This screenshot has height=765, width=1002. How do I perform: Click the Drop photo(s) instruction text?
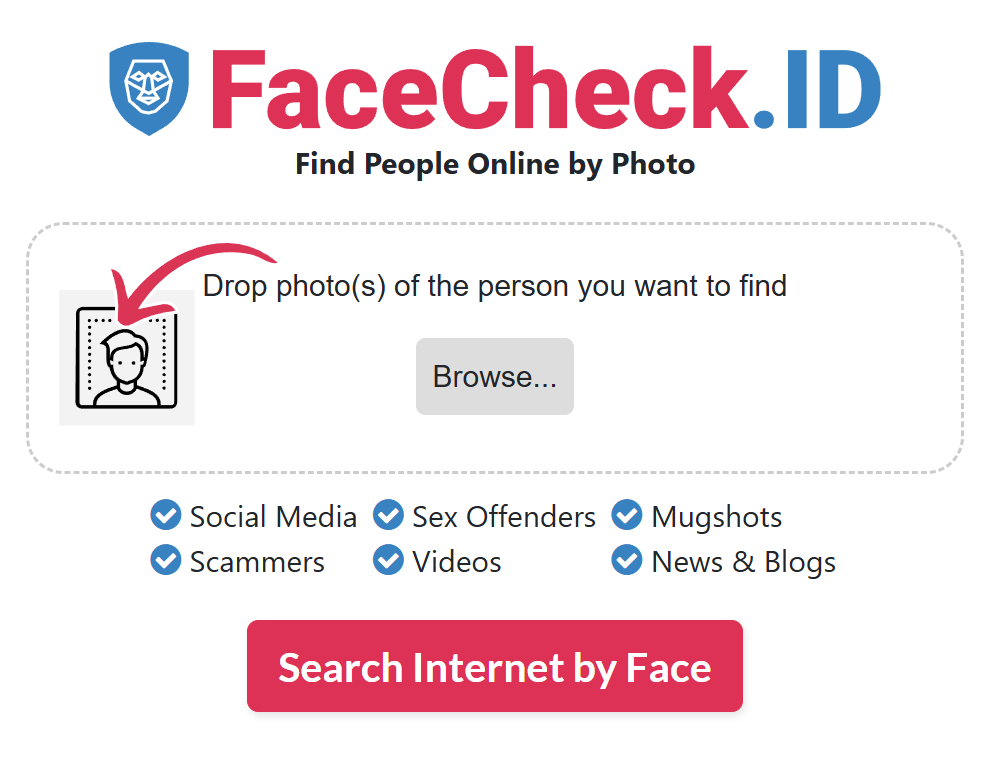coord(495,287)
